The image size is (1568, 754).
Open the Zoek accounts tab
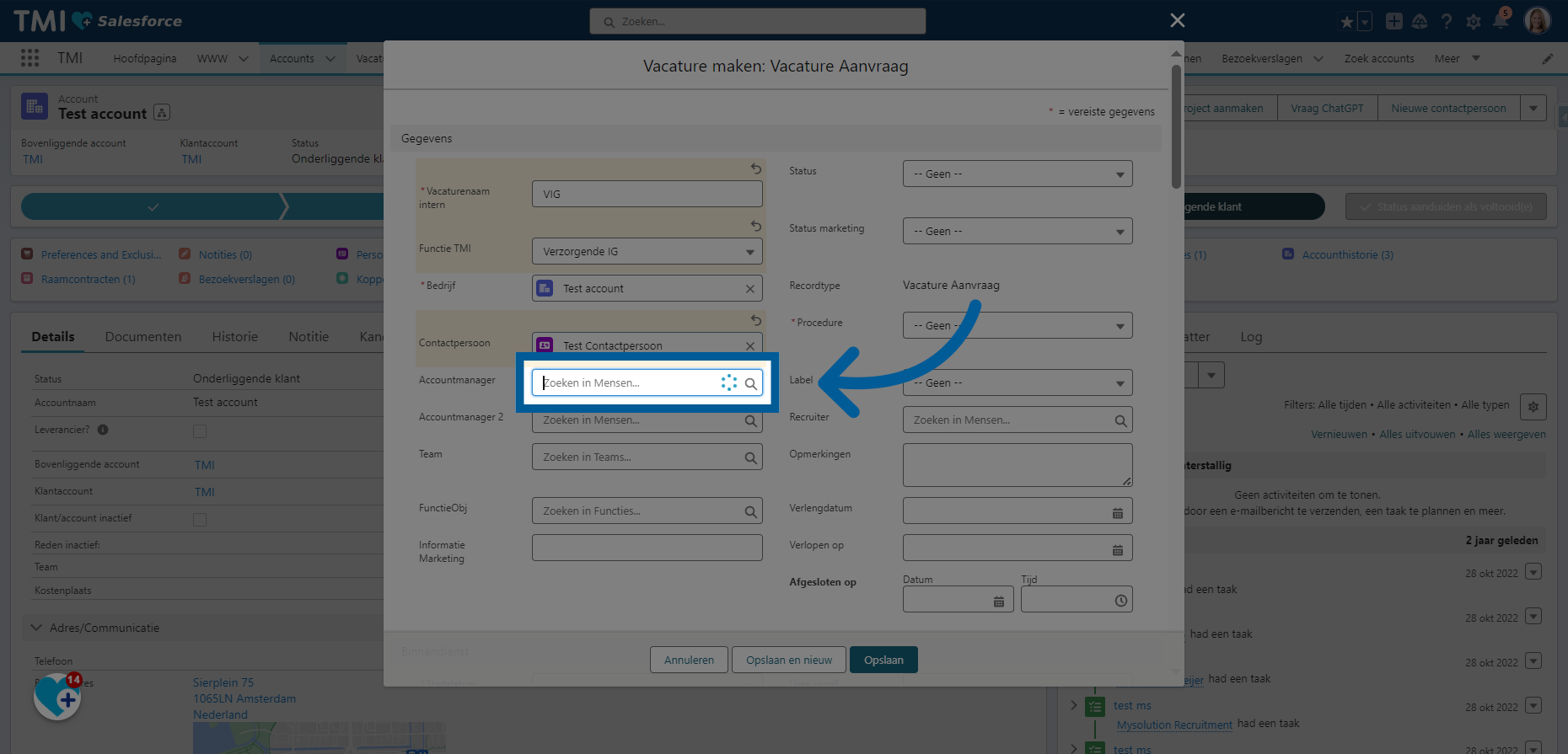pos(1379,58)
